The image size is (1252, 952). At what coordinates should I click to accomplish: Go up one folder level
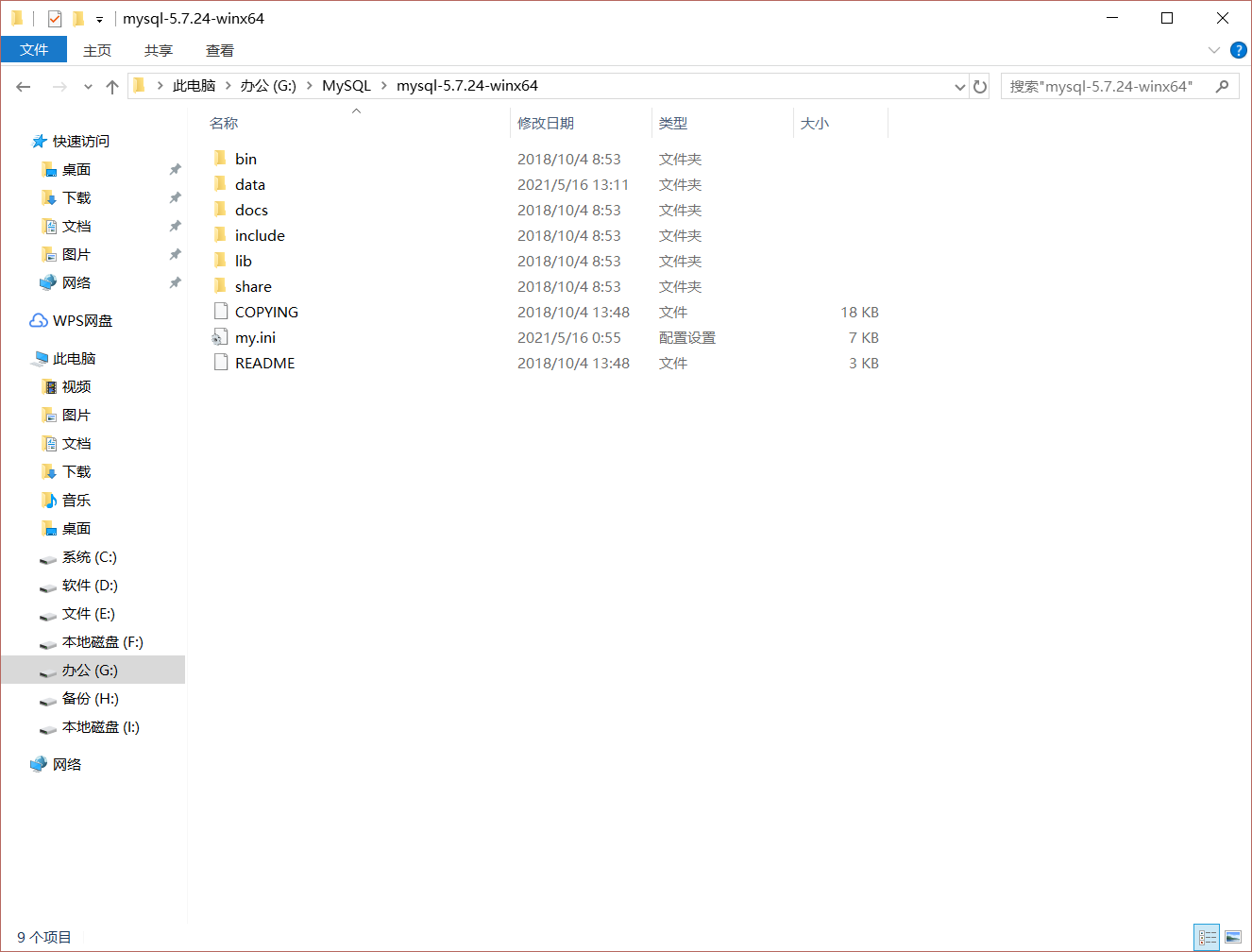[x=111, y=86]
